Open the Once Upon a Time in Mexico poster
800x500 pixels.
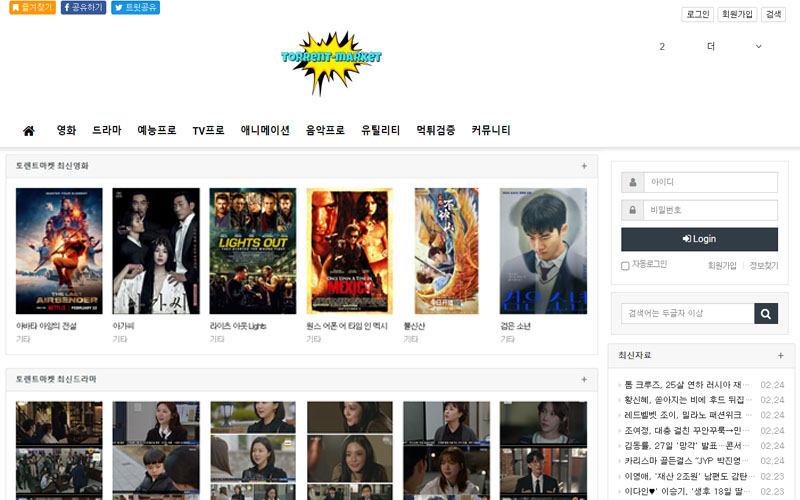[349, 251]
